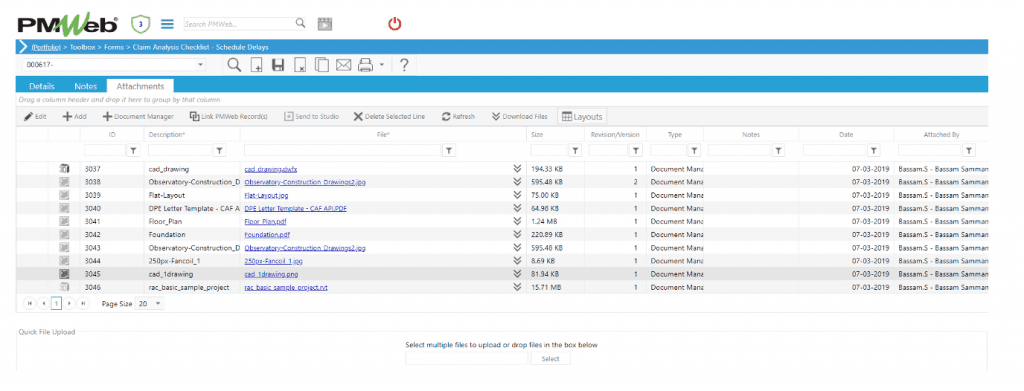Click the toolbar Search record magnifier icon
Image resolution: width=1024 pixels, height=391 pixels.
click(234, 65)
